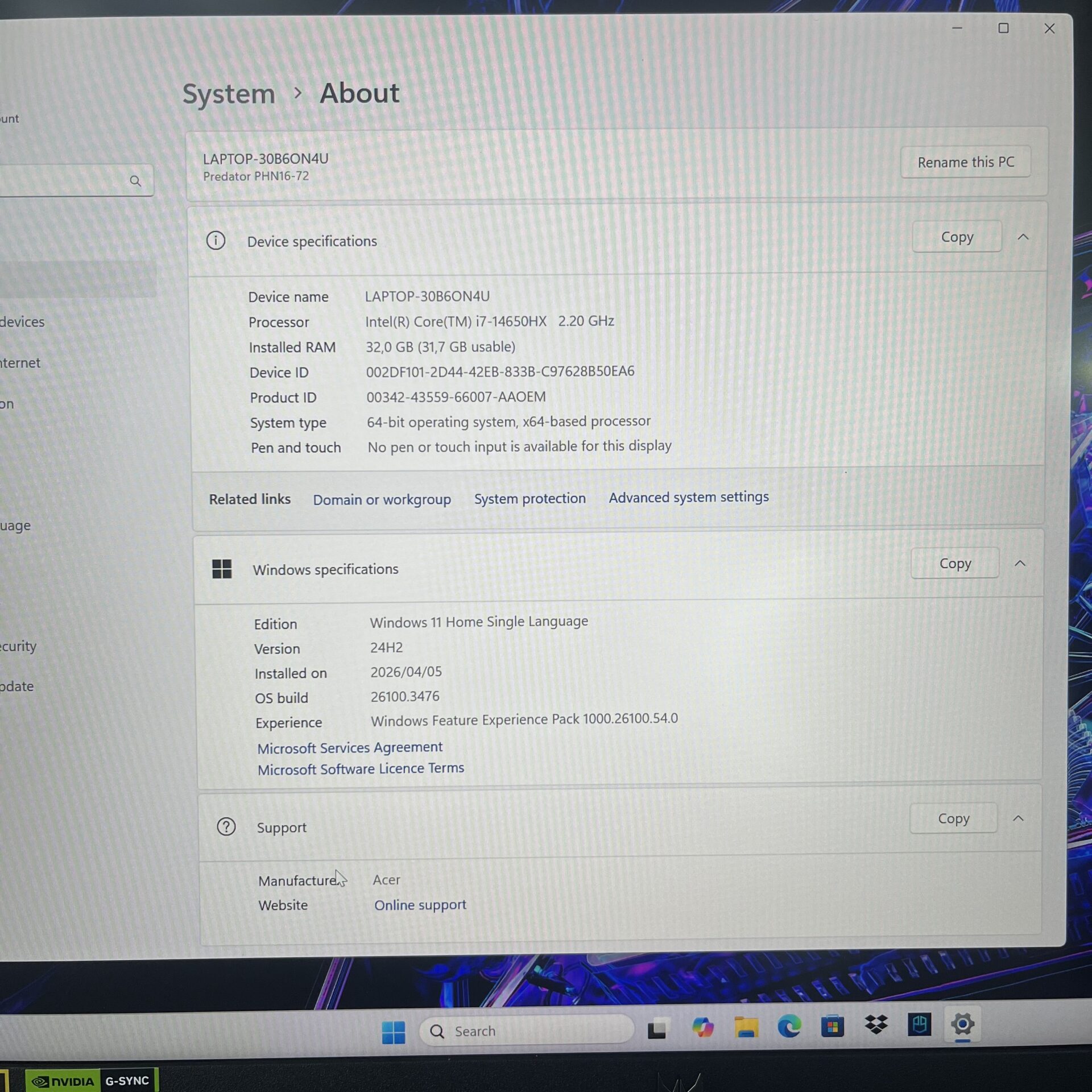Open Advanced system settings
1092x1092 pixels.
pyautogui.click(x=689, y=497)
